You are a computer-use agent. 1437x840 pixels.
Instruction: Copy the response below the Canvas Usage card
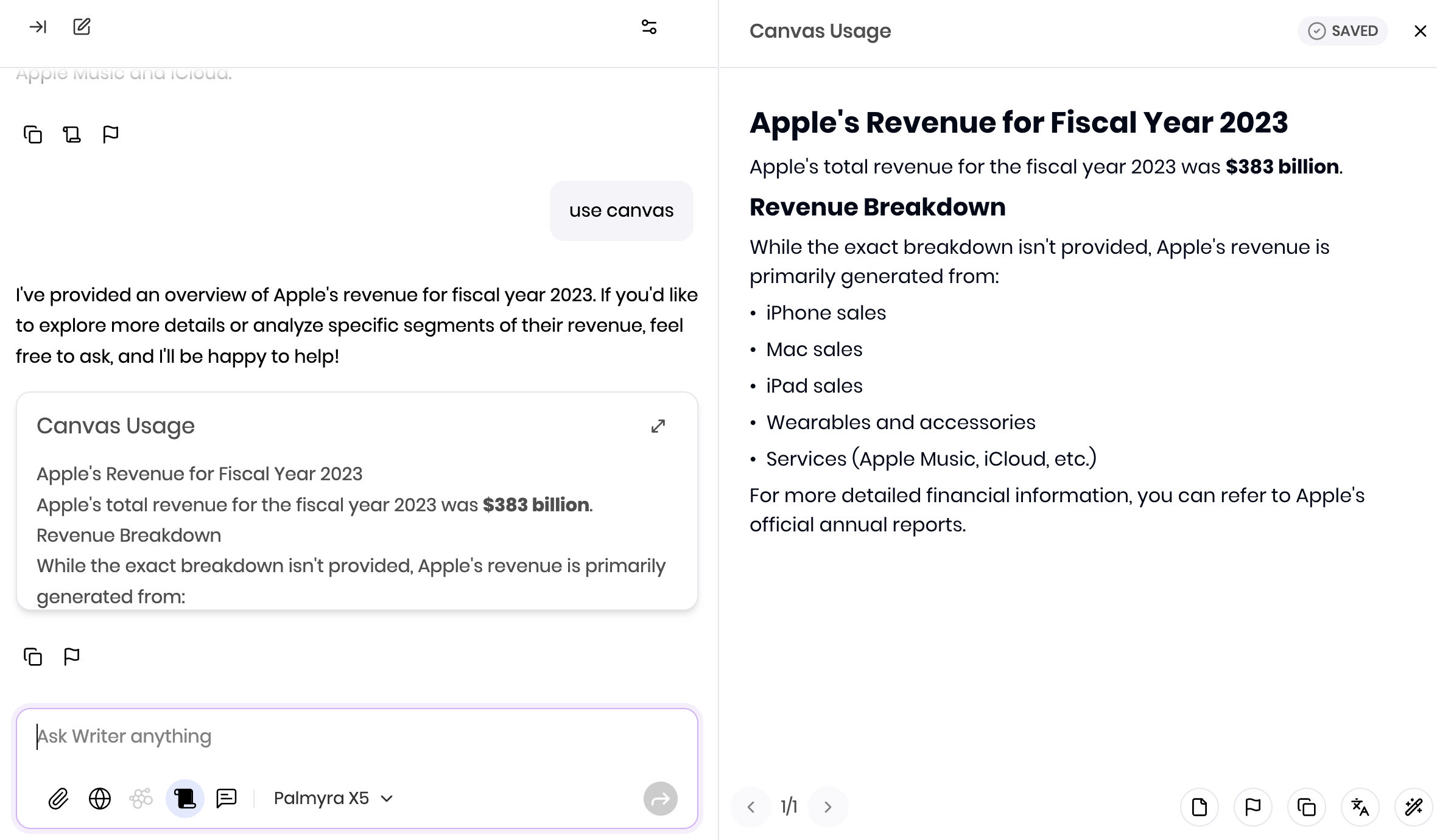click(x=33, y=656)
